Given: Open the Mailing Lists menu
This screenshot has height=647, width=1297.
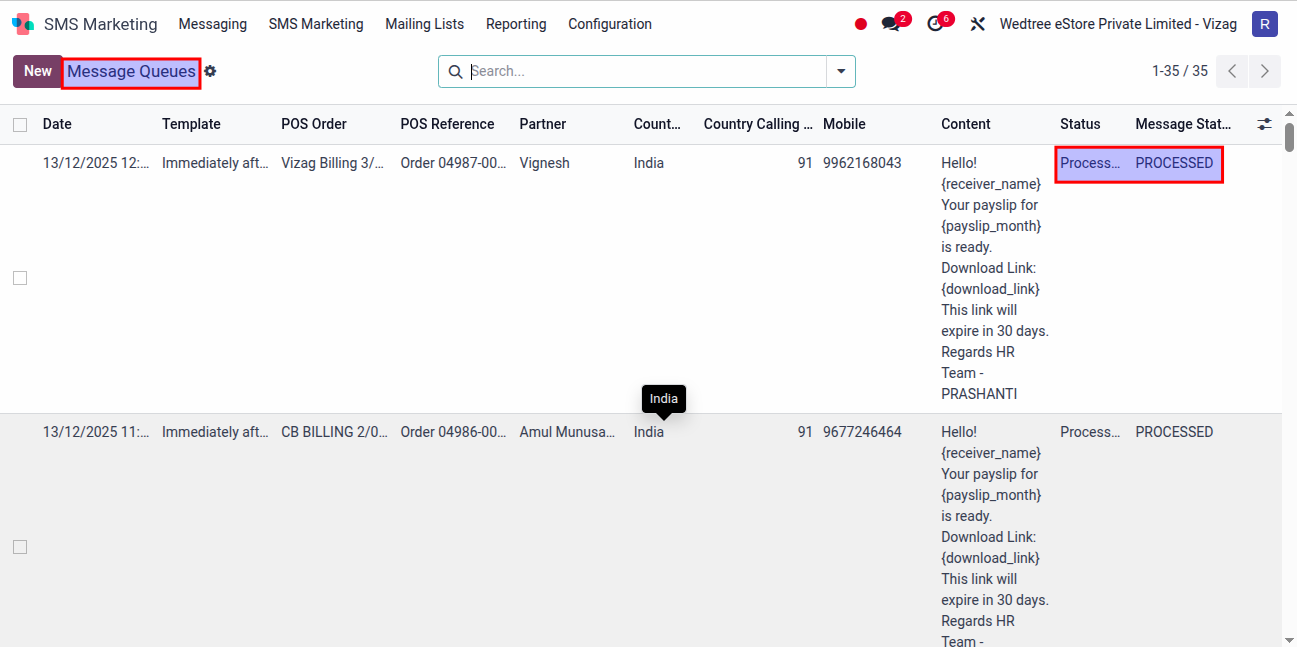Looking at the screenshot, I should (x=424, y=24).
